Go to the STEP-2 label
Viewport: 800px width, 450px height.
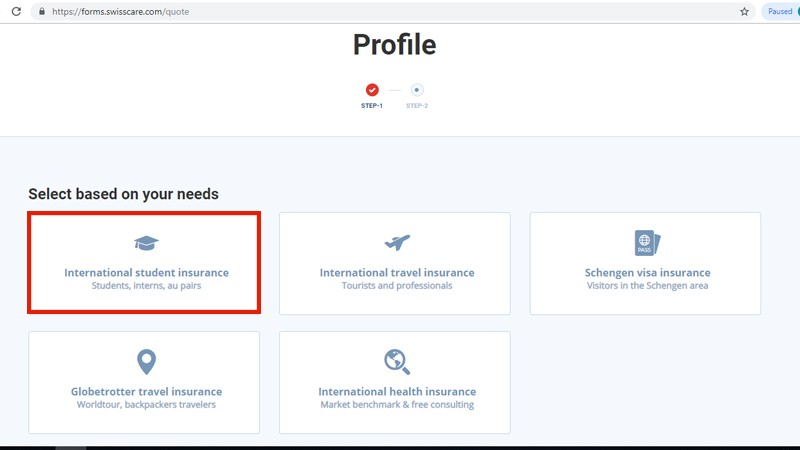417,106
